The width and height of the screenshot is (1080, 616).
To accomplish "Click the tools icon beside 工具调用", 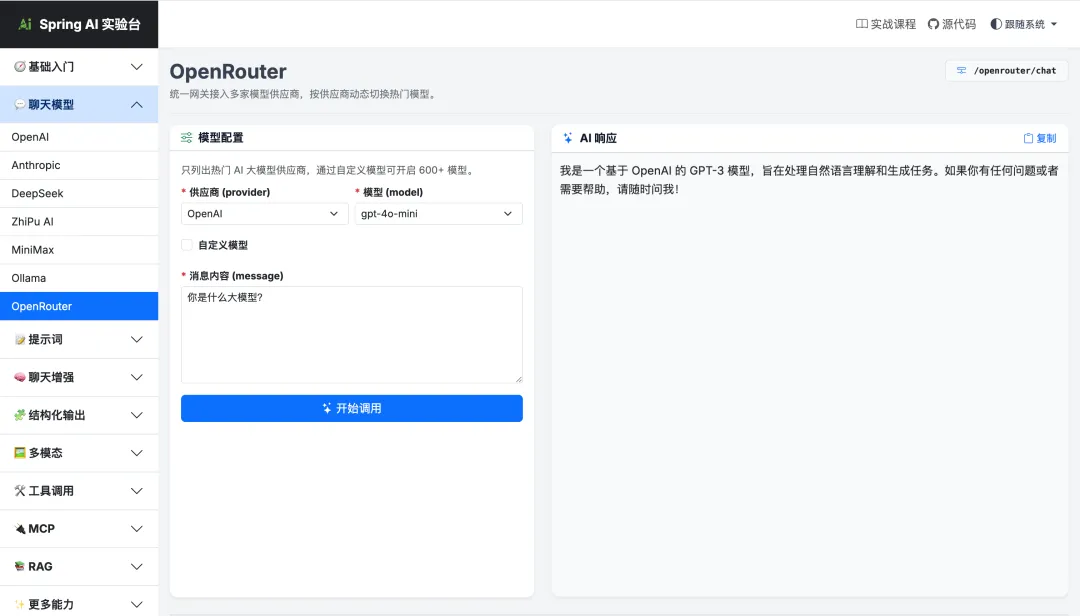I will pyautogui.click(x=20, y=491).
